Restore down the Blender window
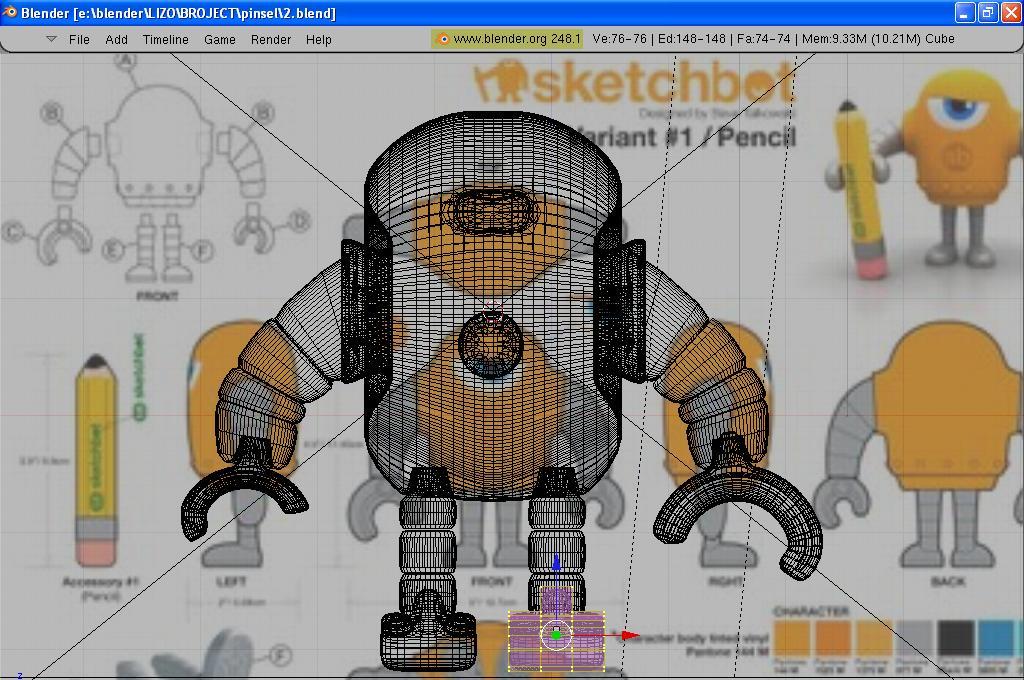 click(987, 12)
